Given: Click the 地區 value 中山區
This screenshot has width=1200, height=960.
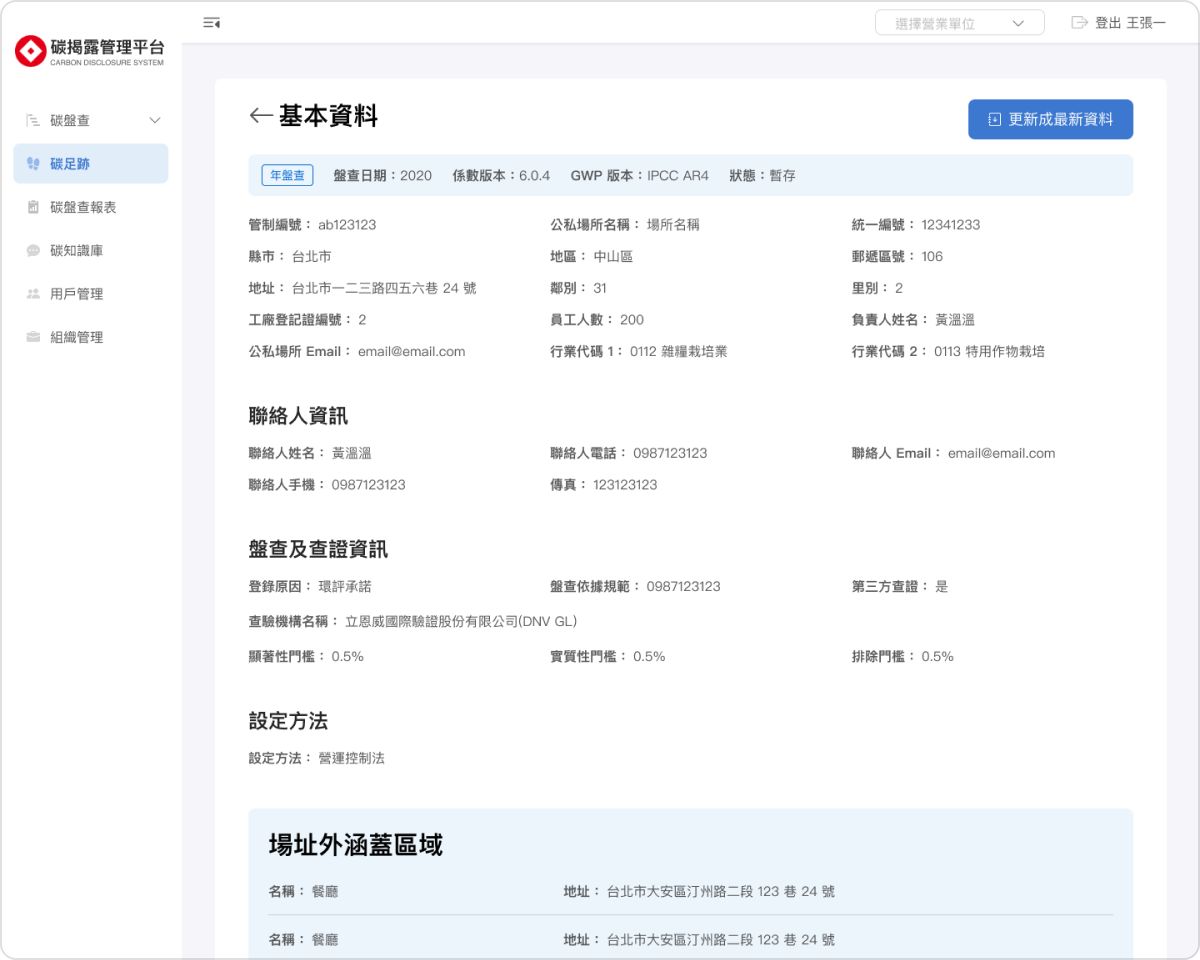Looking at the screenshot, I should point(613,257).
